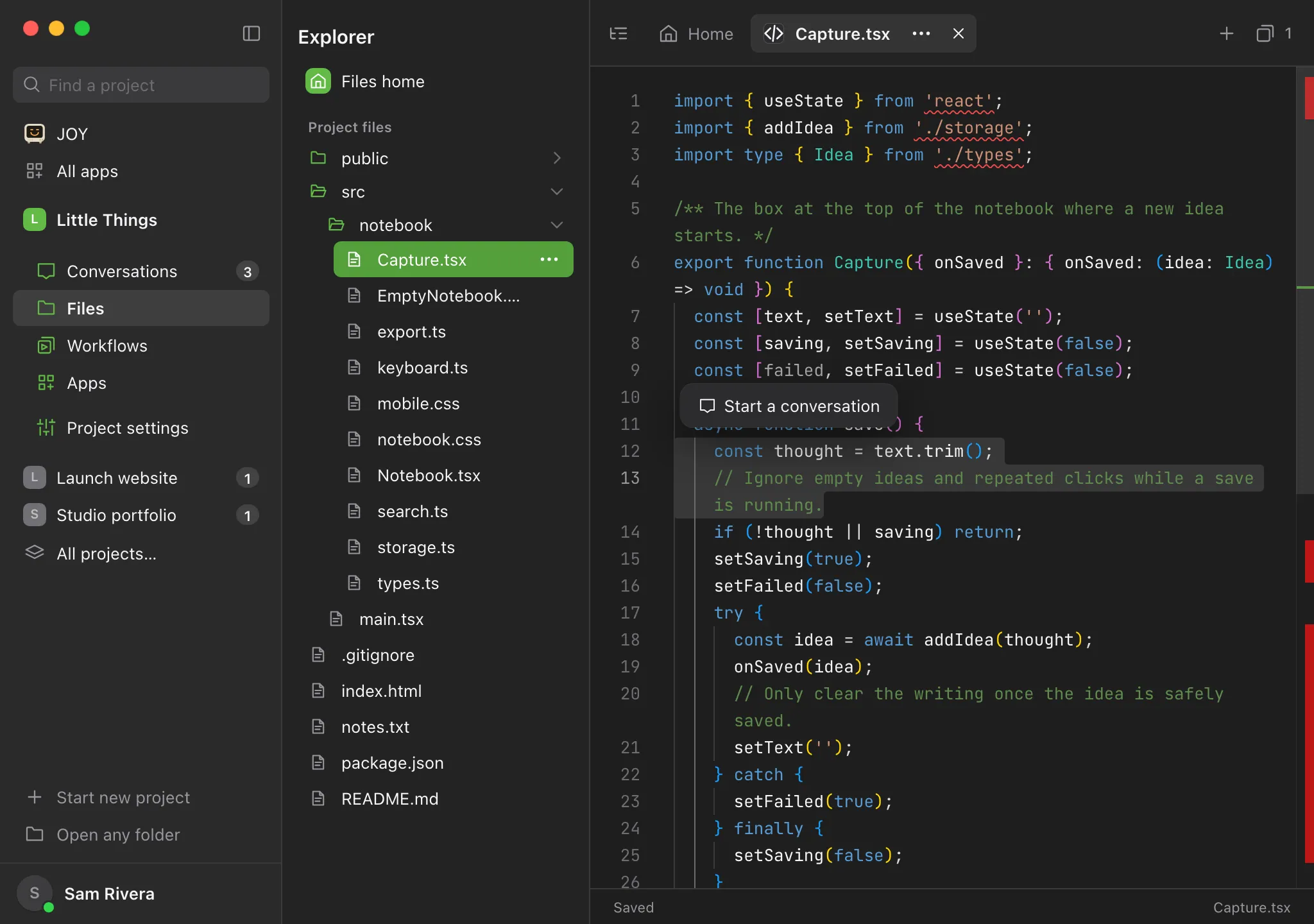The width and height of the screenshot is (1314, 924).
Task: Close the Capture.tsx tab
Action: [958, 33]
